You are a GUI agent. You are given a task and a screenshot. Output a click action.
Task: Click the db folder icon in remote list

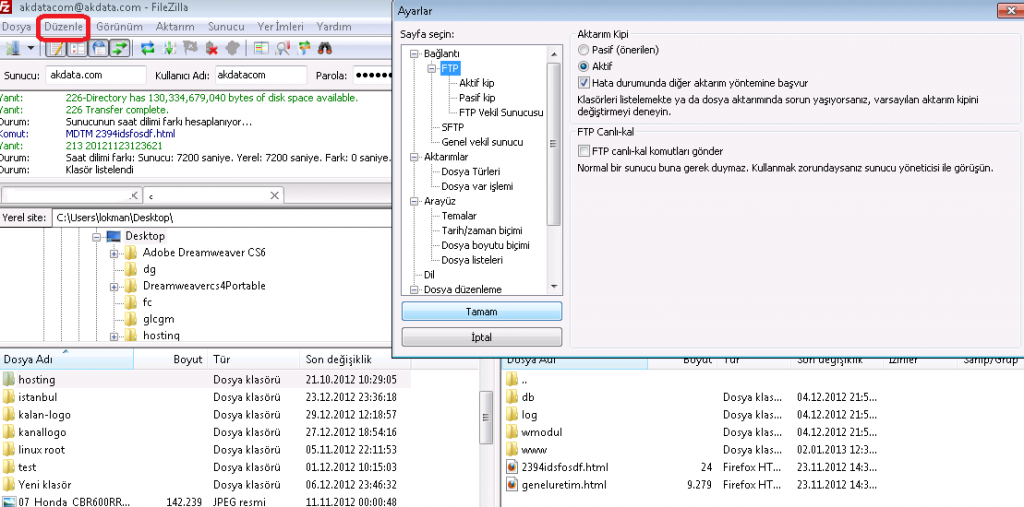(x=512, y=397)
